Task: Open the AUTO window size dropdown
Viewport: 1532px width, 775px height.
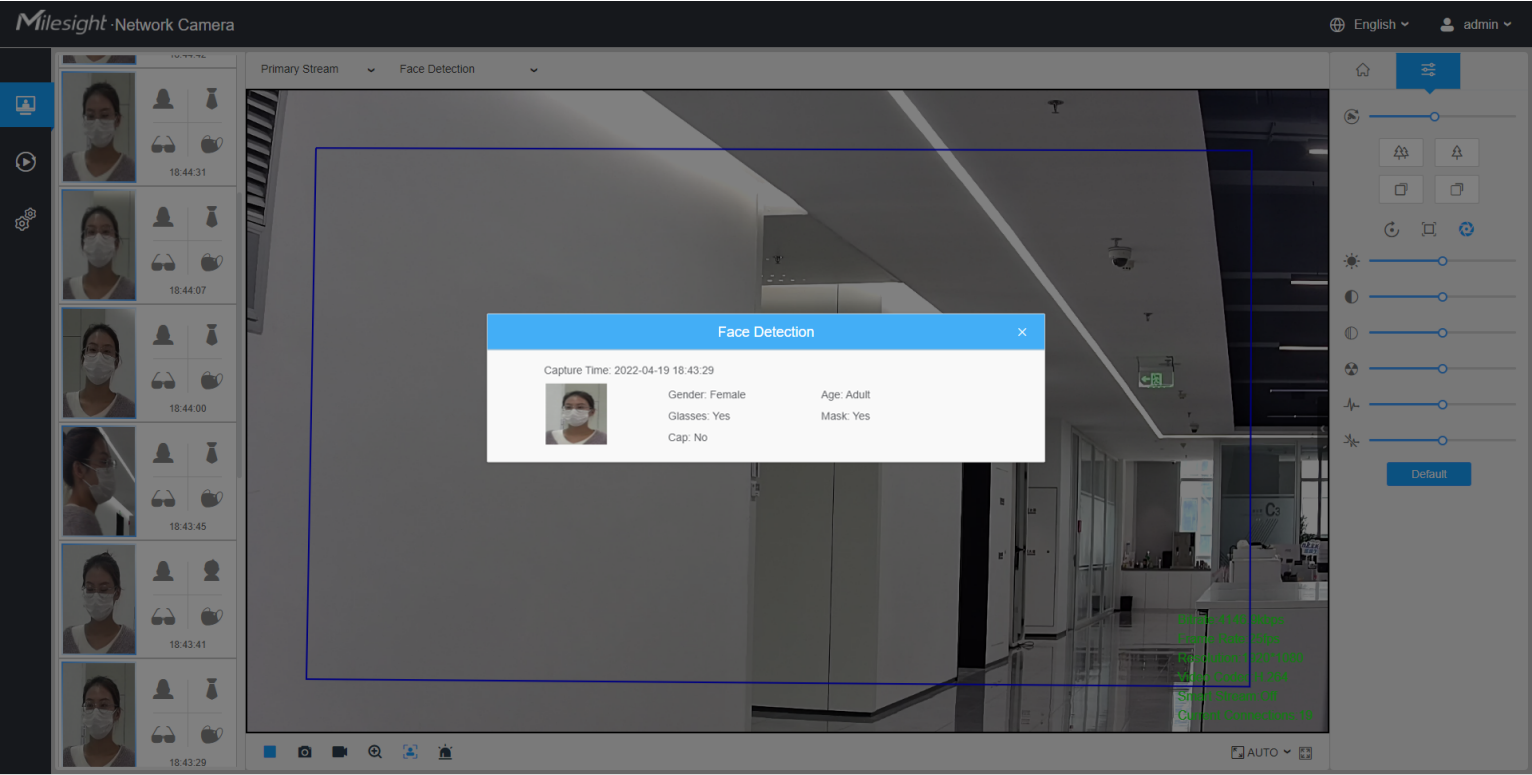Action: click(1262, 752)
